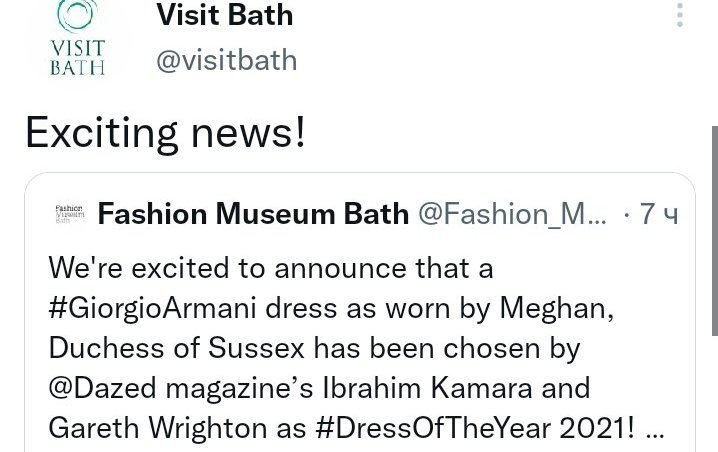Open the three-dot more options menu
718x452 pixels.
680,15
